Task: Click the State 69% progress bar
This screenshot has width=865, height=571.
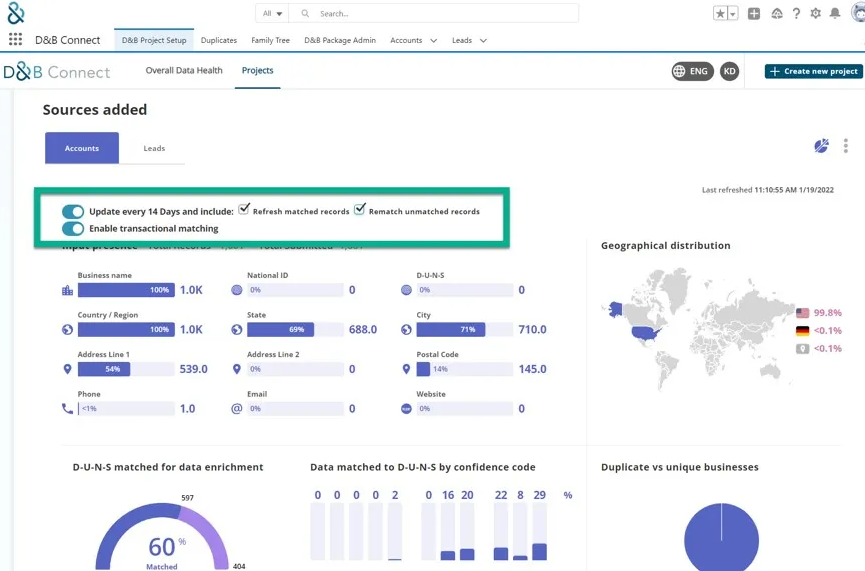Action: click(x=295, y=329)
